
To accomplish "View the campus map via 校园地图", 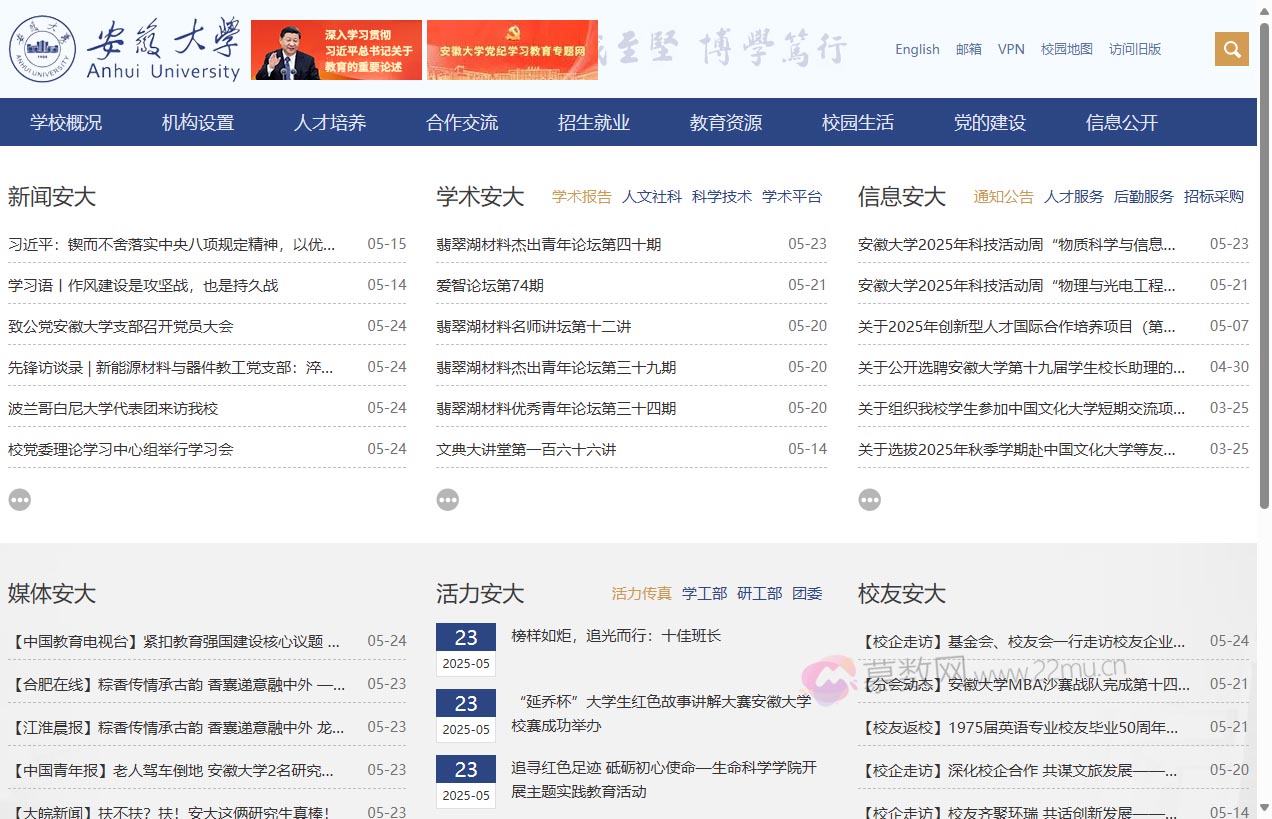I will [x=1066, y=49].
